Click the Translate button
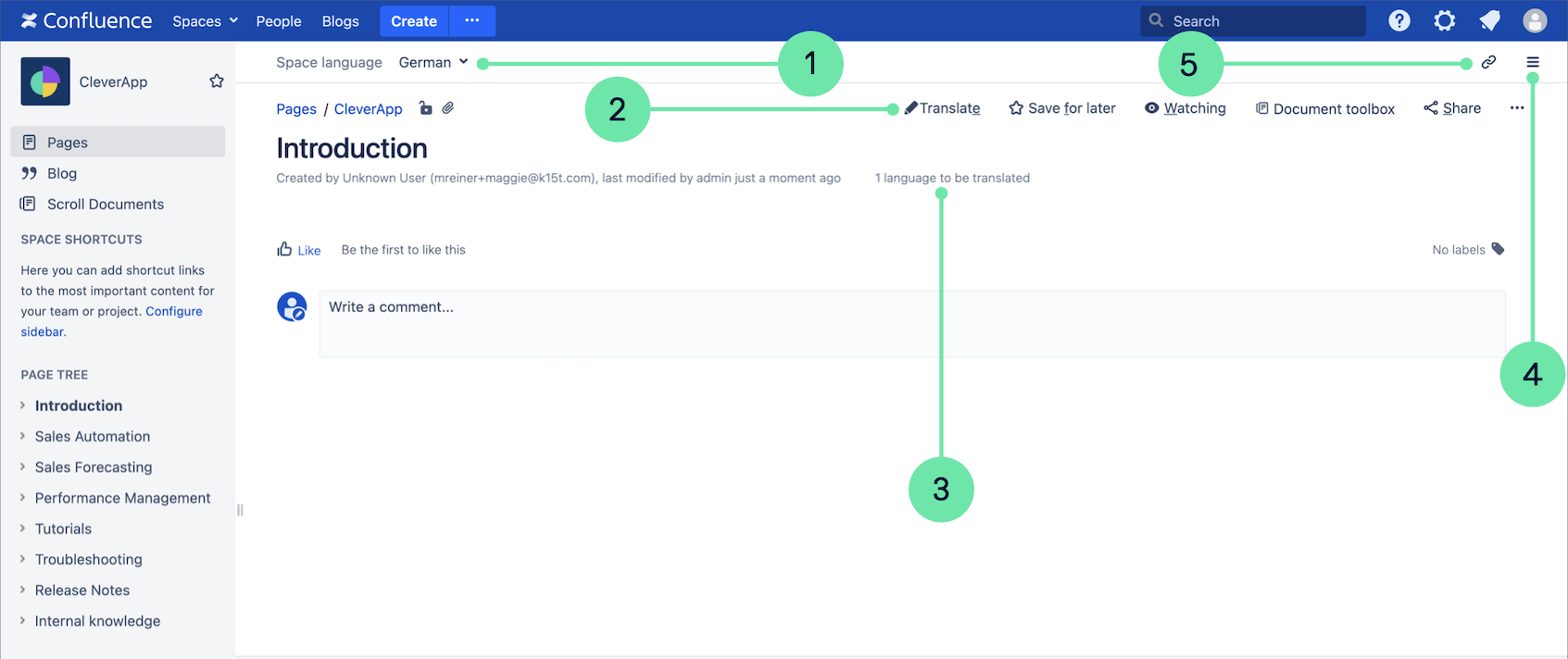This screenshot has width=1568, height=659. pyautogui.click(x=942, y=108)
